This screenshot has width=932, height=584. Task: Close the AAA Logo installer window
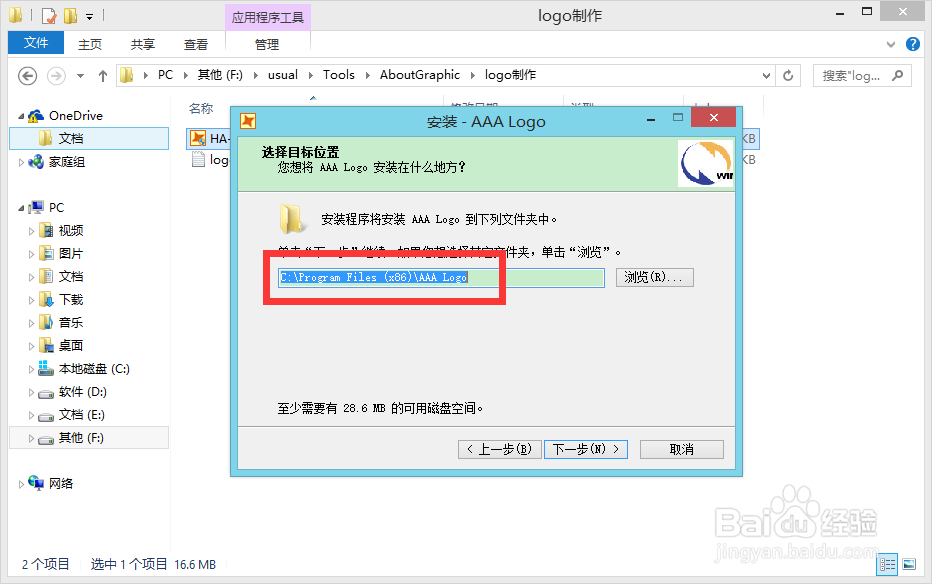click(x=714, y=118)
